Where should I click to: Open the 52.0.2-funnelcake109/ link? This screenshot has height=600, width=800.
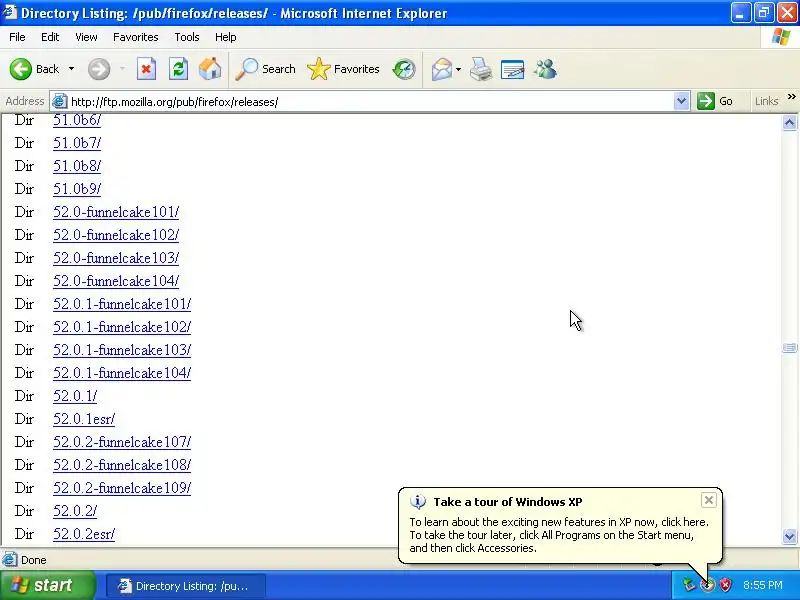coord(122,488)
